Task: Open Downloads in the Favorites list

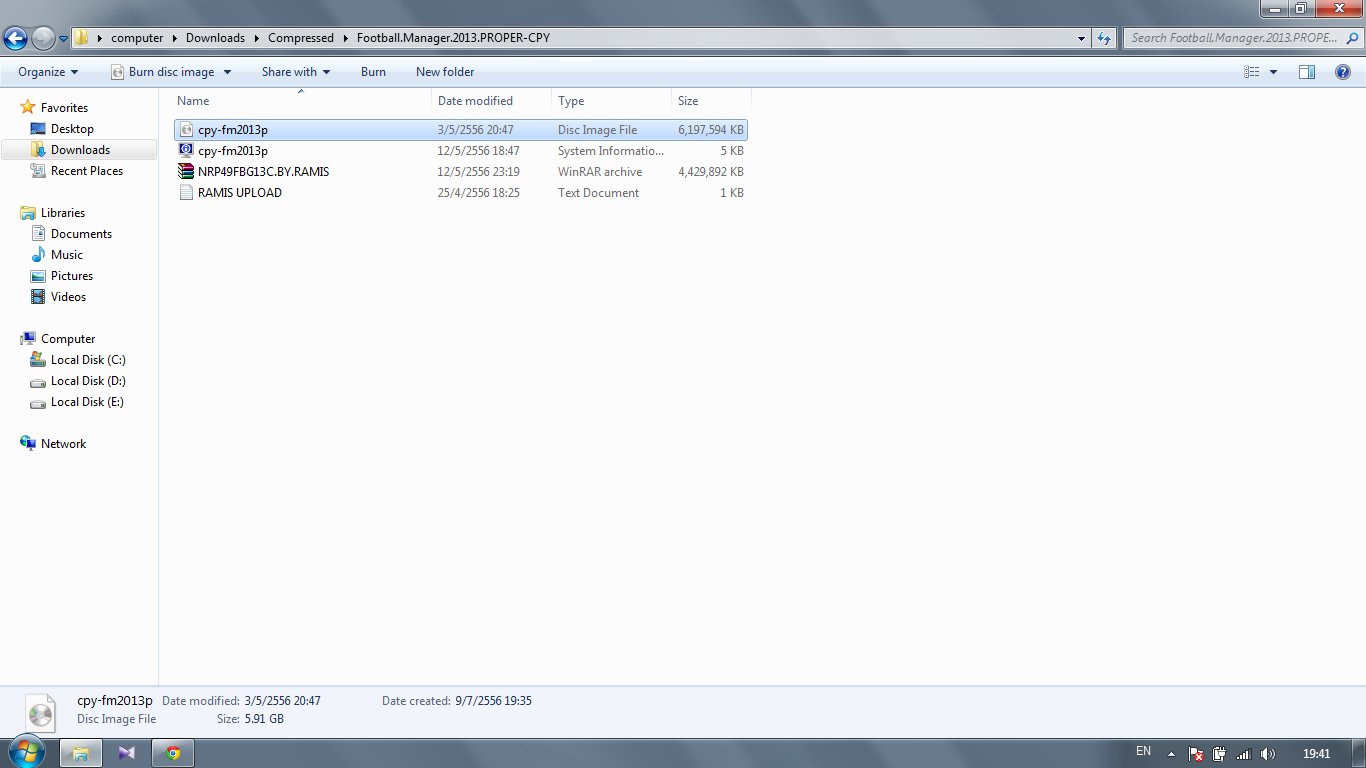Action: [x=80, y=150]
